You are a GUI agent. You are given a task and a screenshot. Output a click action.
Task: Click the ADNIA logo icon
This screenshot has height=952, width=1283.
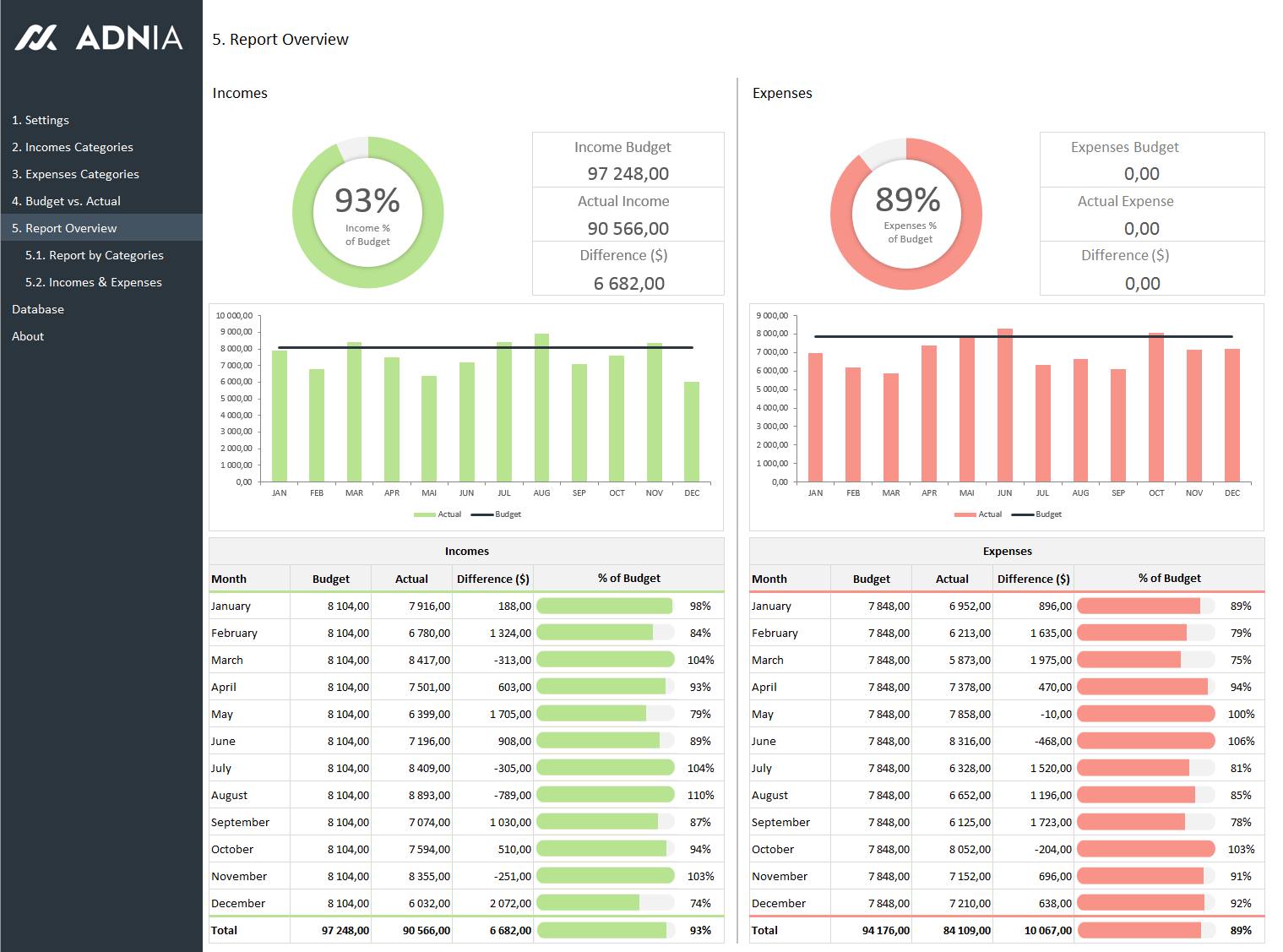click(36, 37)
